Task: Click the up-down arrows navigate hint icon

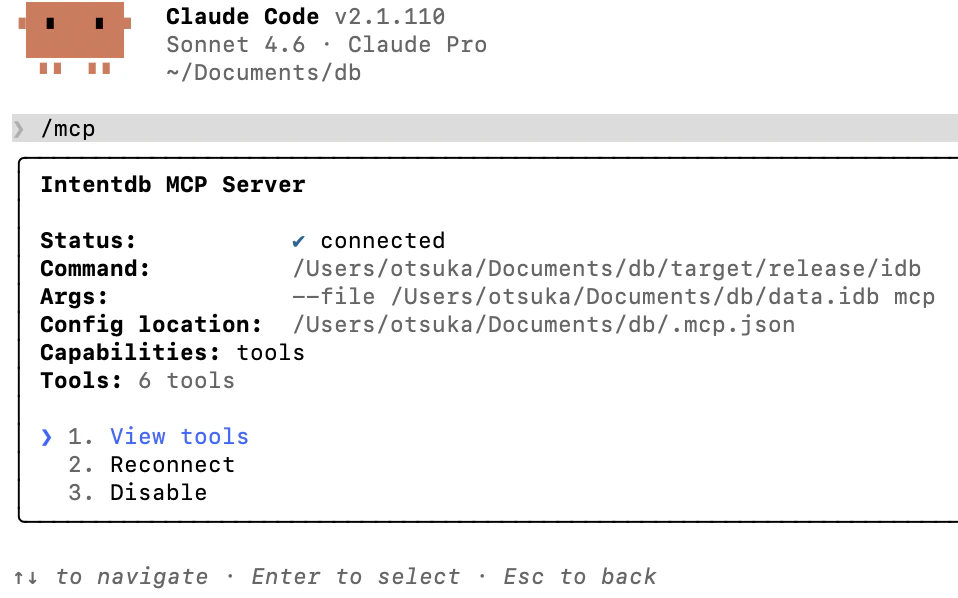Action: [x=26, y=577]
